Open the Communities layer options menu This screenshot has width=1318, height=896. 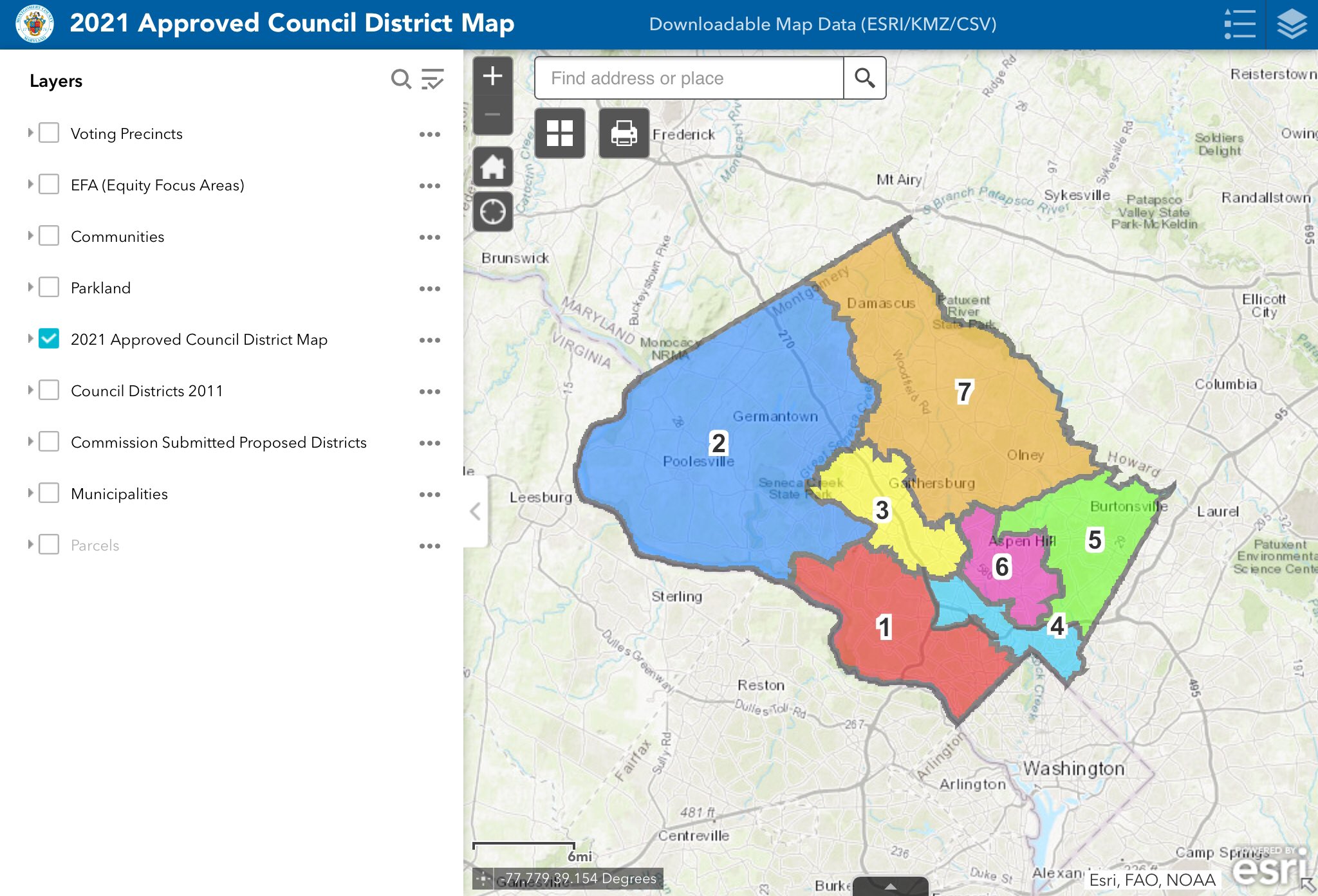[430, 236]
